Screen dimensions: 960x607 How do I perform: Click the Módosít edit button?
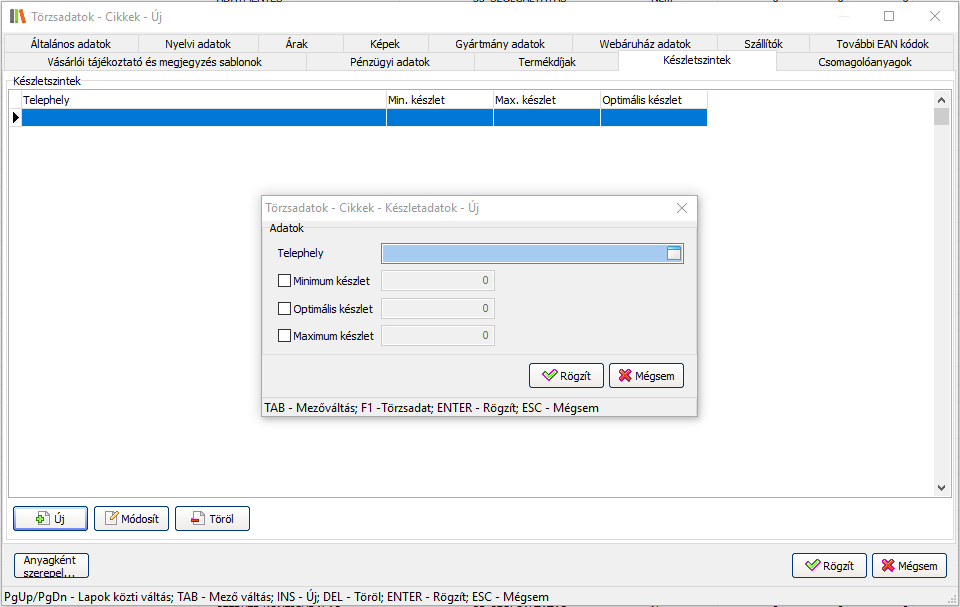tap(131, 519)
